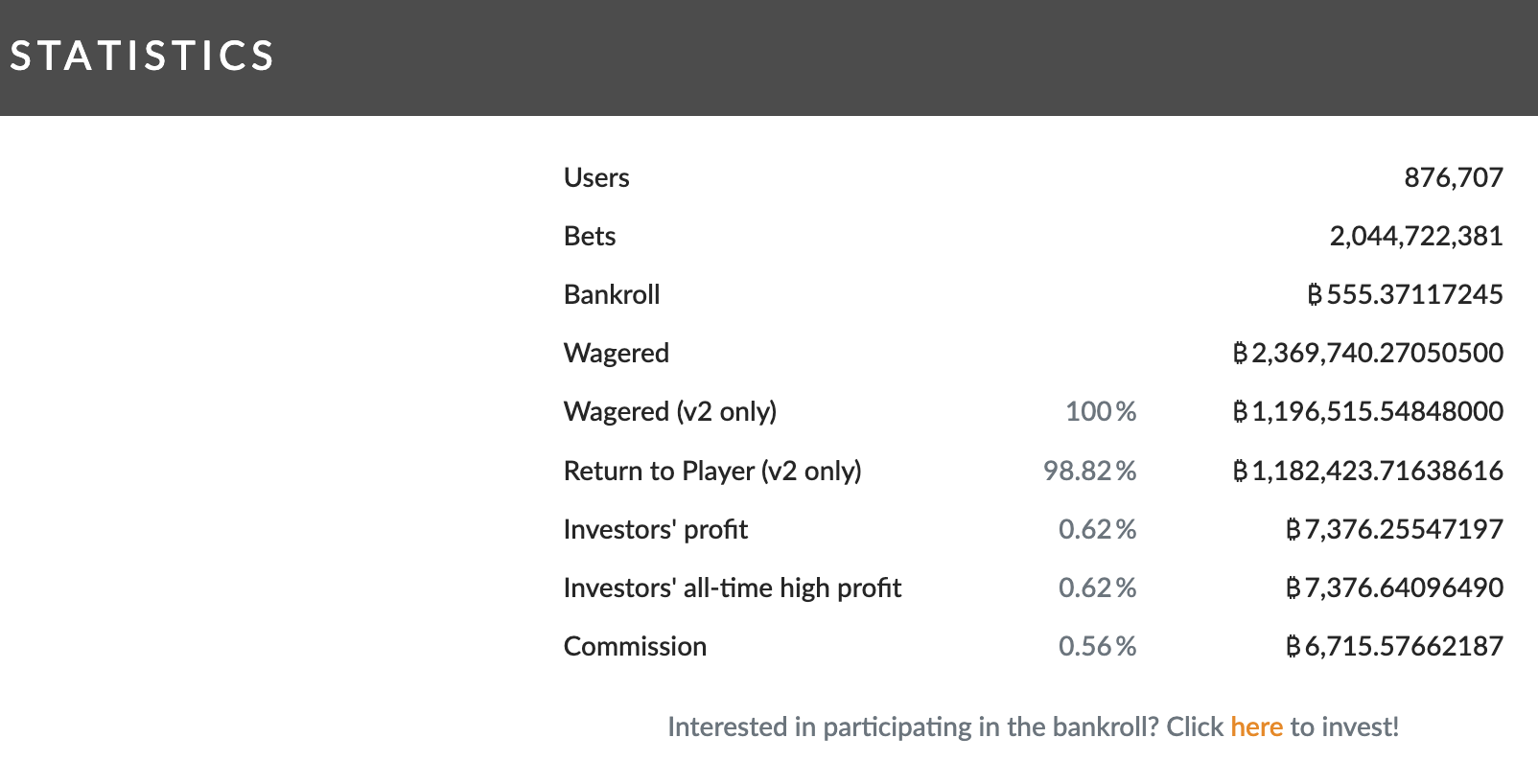The height and width of the screenshot is (784, 1538).
Task: Click the orange "here" invest link
Action: coord(1256,726)
